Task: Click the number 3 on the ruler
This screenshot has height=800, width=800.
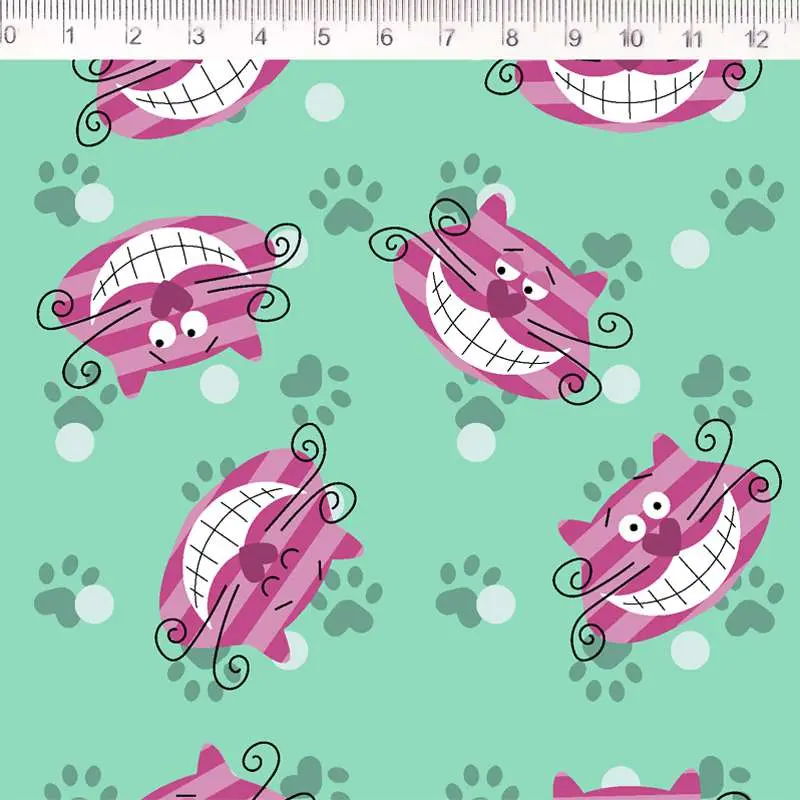Action: (x=197, y=38)
